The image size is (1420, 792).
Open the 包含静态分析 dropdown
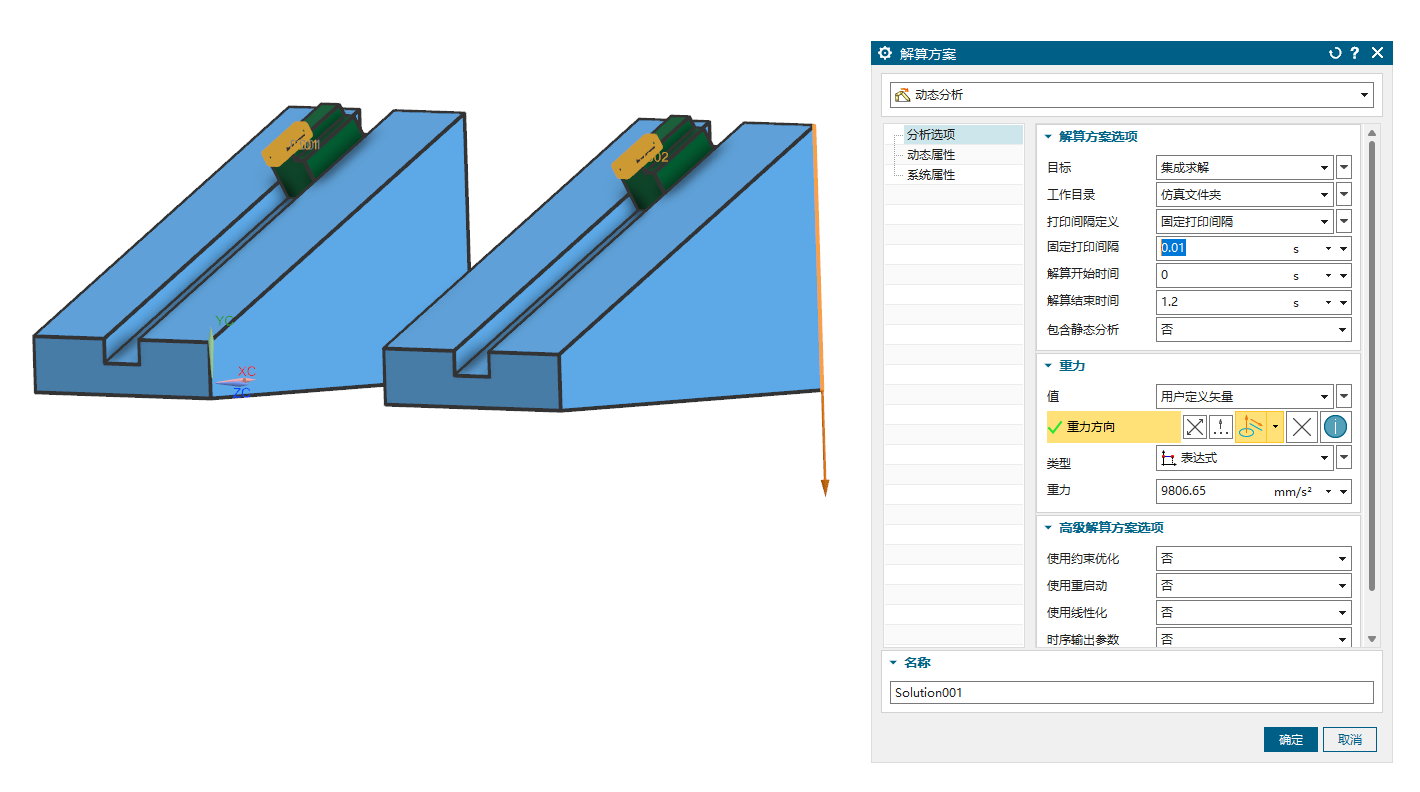click(1342, 329)
